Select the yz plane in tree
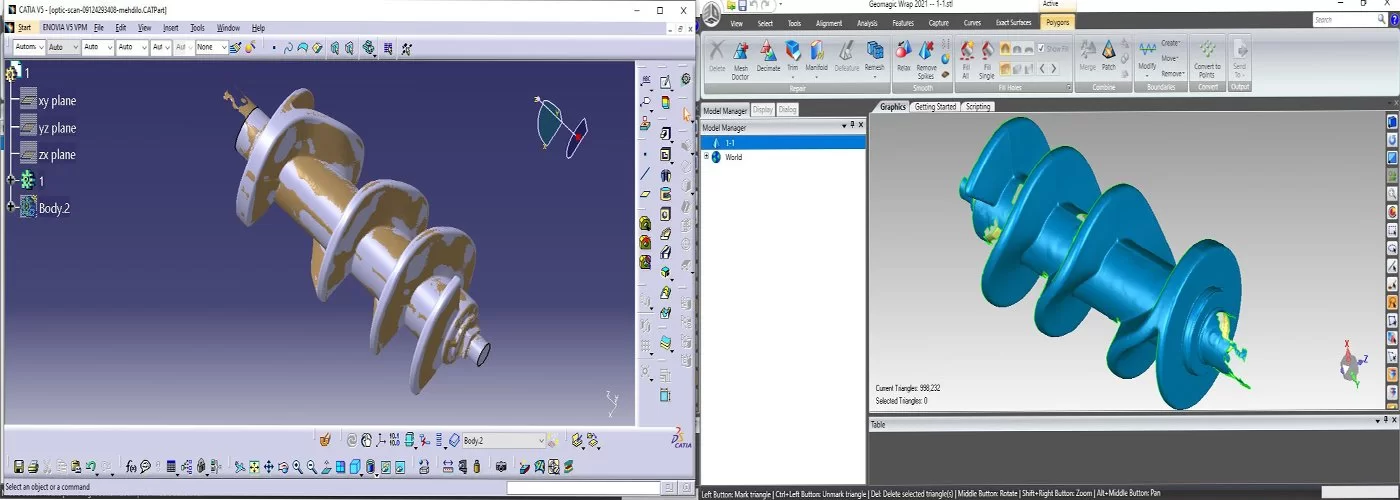Viewport: 1400px width, 500px height. tap(56, 128)
